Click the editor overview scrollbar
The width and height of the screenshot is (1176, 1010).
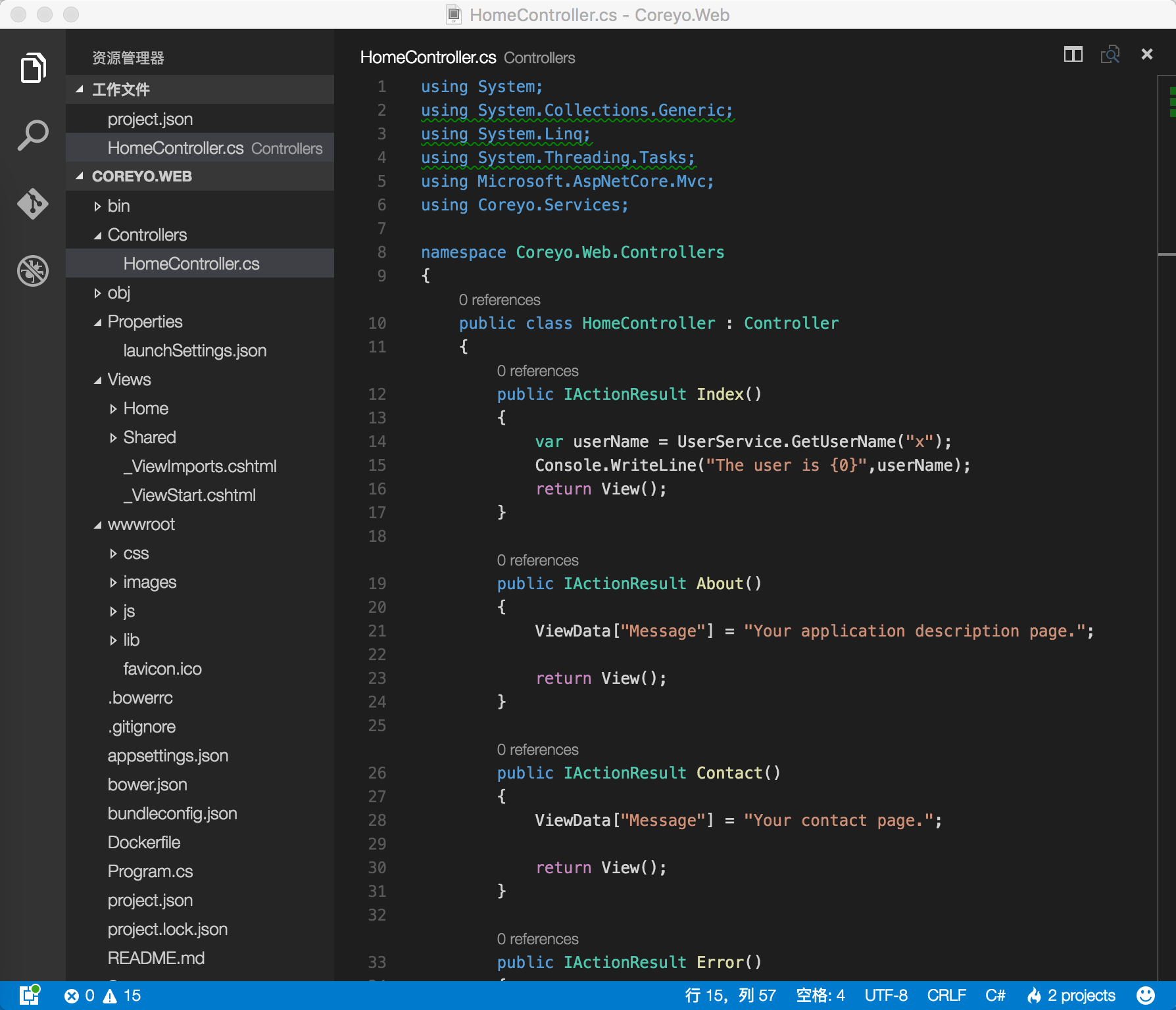(1167, 527)
